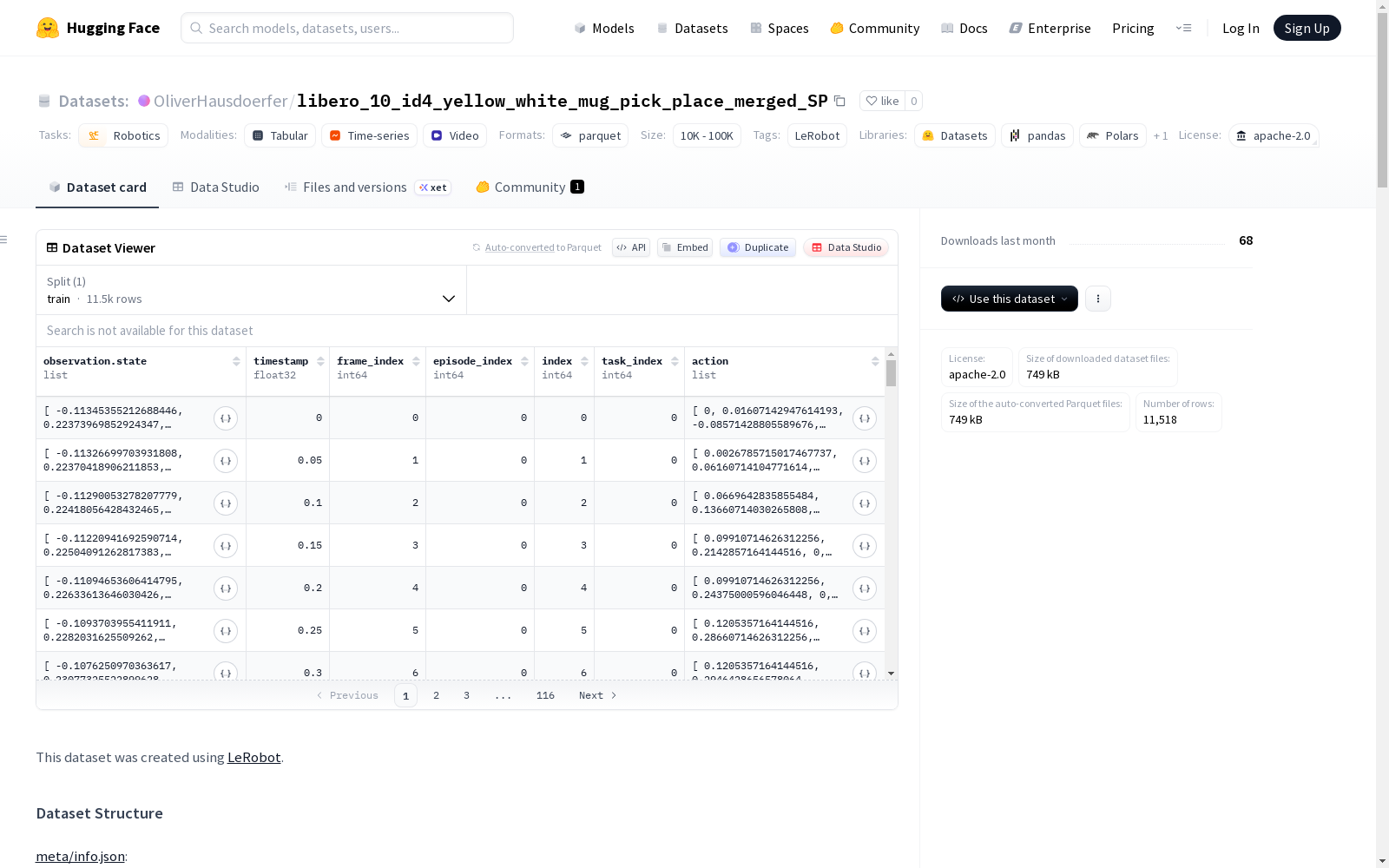1389x868 pixels.
Task: Expand the observation.state cell in the timestamp 0.2 row
Action: click(x=226, y=589)
